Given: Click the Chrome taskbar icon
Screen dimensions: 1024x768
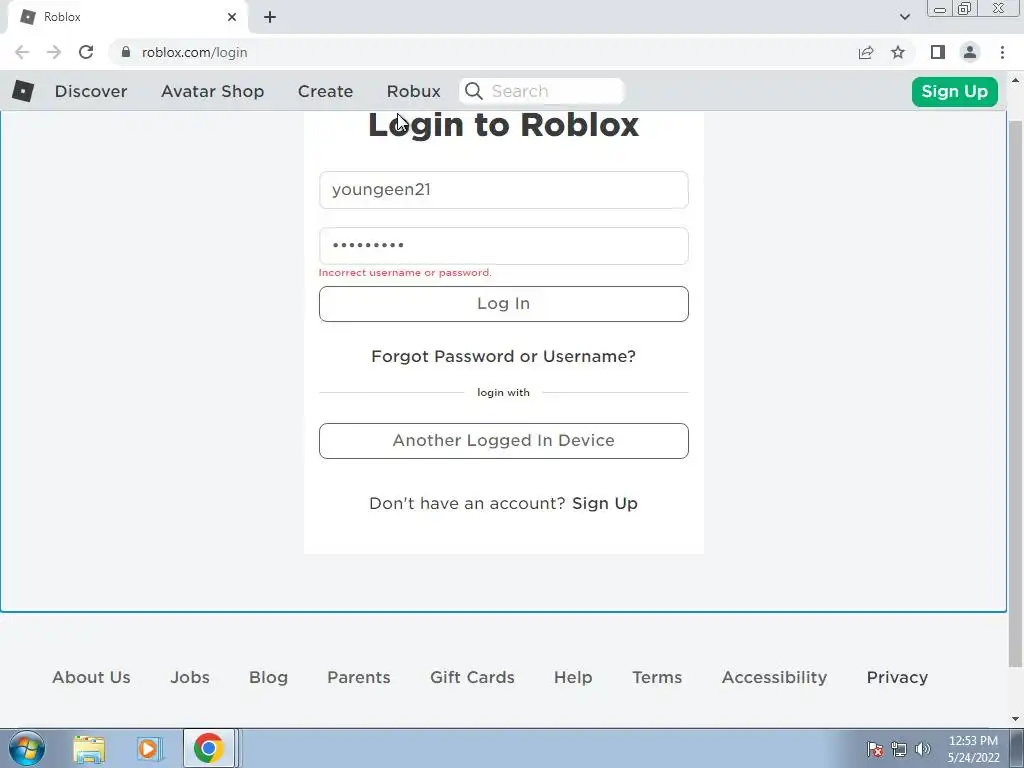Looking at the screenshot, I should point(208,748).
